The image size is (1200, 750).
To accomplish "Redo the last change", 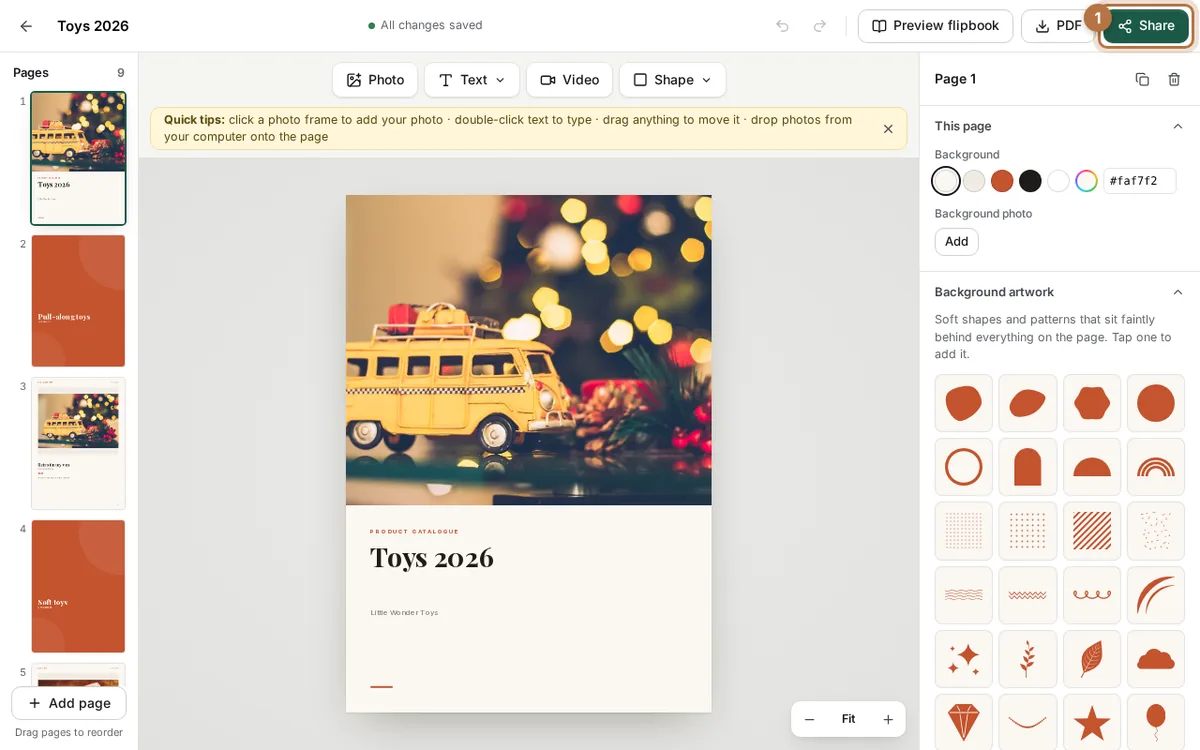I will click(x=820, y=26).
